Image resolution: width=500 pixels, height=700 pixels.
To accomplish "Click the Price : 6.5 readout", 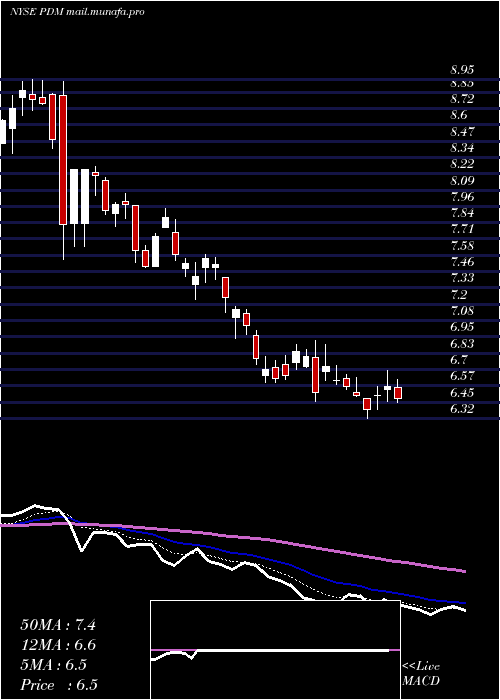I will (59, 685).
